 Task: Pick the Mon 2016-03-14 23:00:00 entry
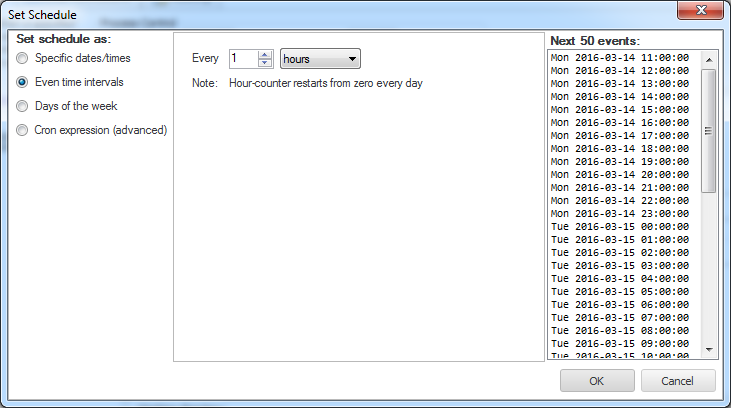(x=619, y=213)
